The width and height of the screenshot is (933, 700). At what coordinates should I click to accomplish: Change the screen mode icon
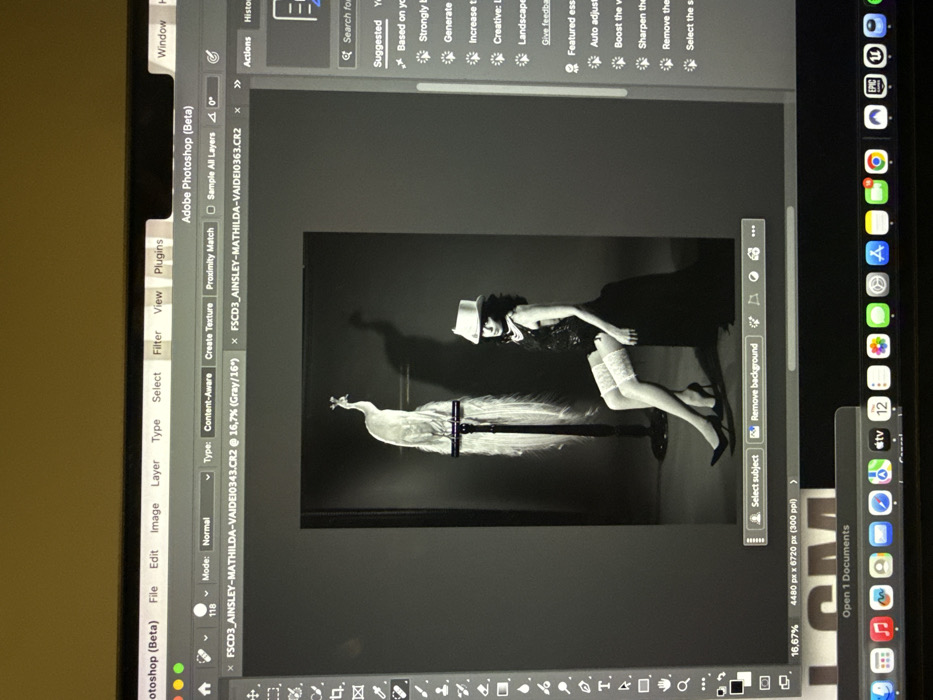click(785, 680)
